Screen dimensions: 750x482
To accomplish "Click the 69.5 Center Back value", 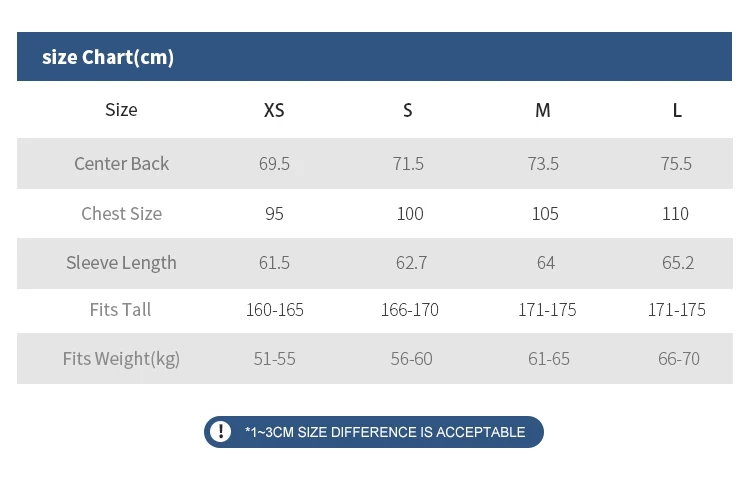I will 274,164.
